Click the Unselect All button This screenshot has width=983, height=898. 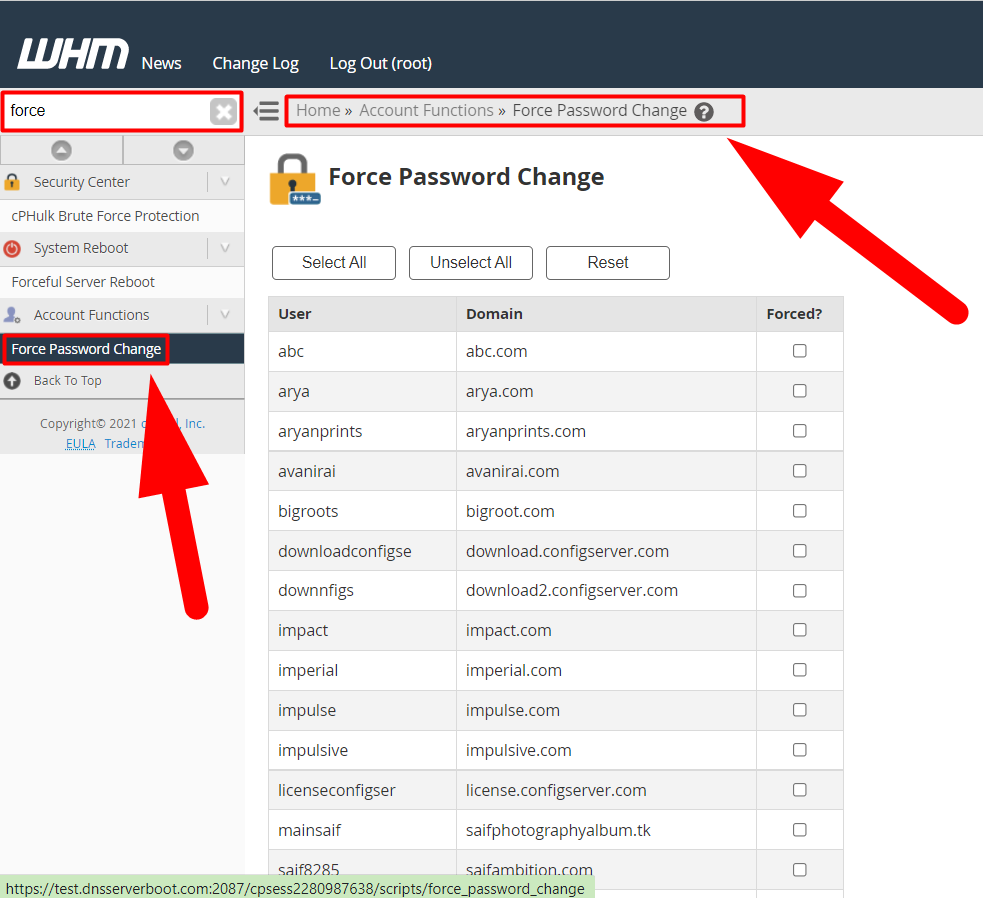click(471, 263)
